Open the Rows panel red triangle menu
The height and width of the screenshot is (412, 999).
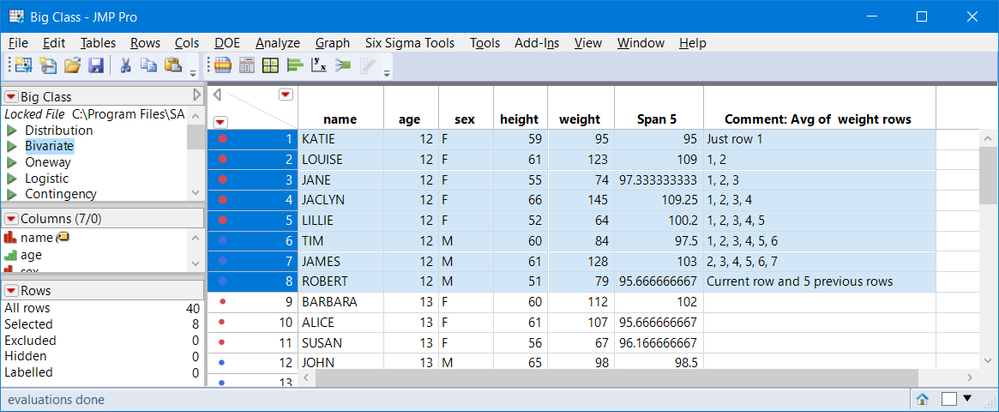click(11, 290)
